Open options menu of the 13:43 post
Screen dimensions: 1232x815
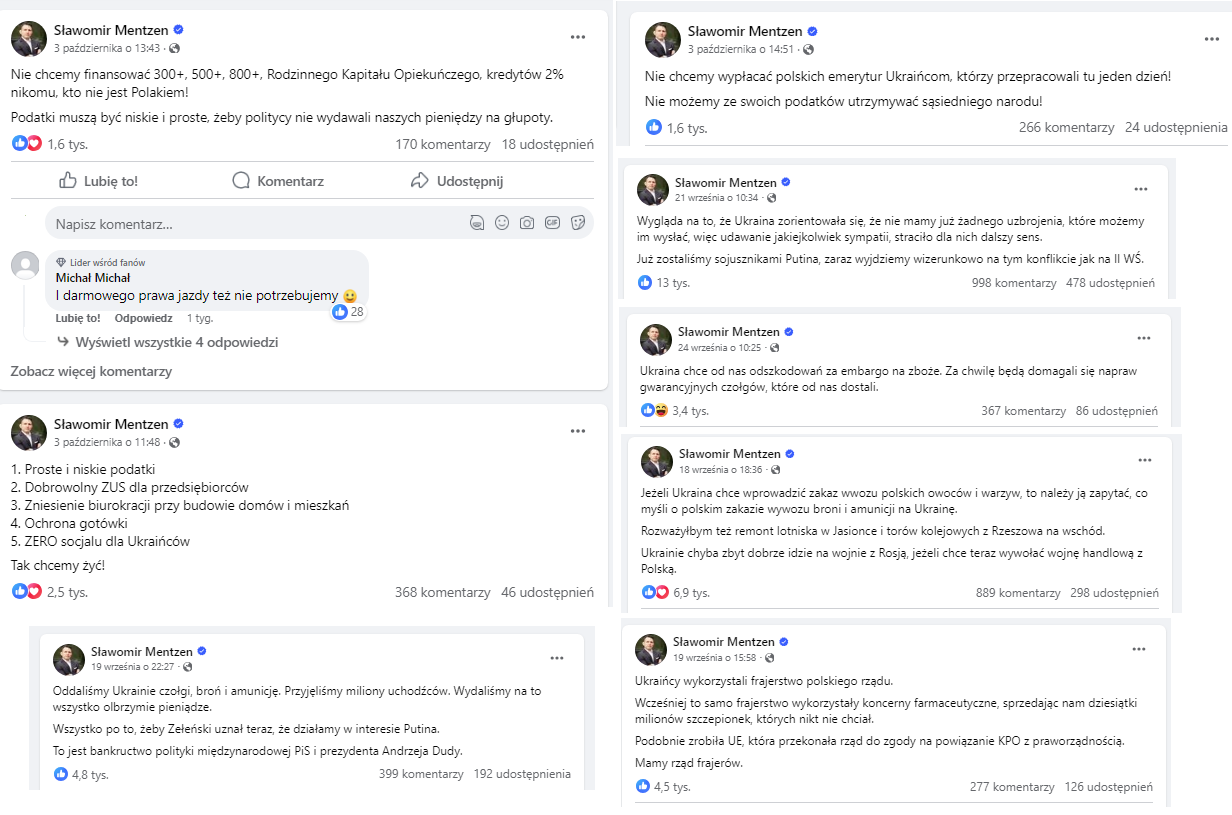point(578,37)
